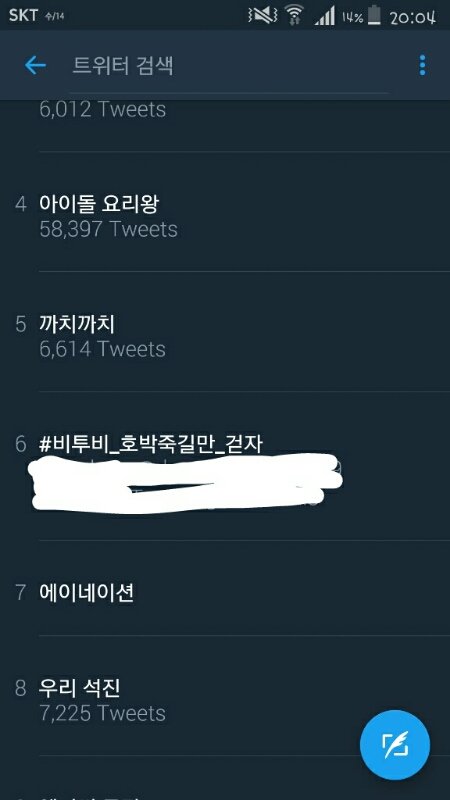
Task: Tap the back arrow icon
Action: pos(35,65)
